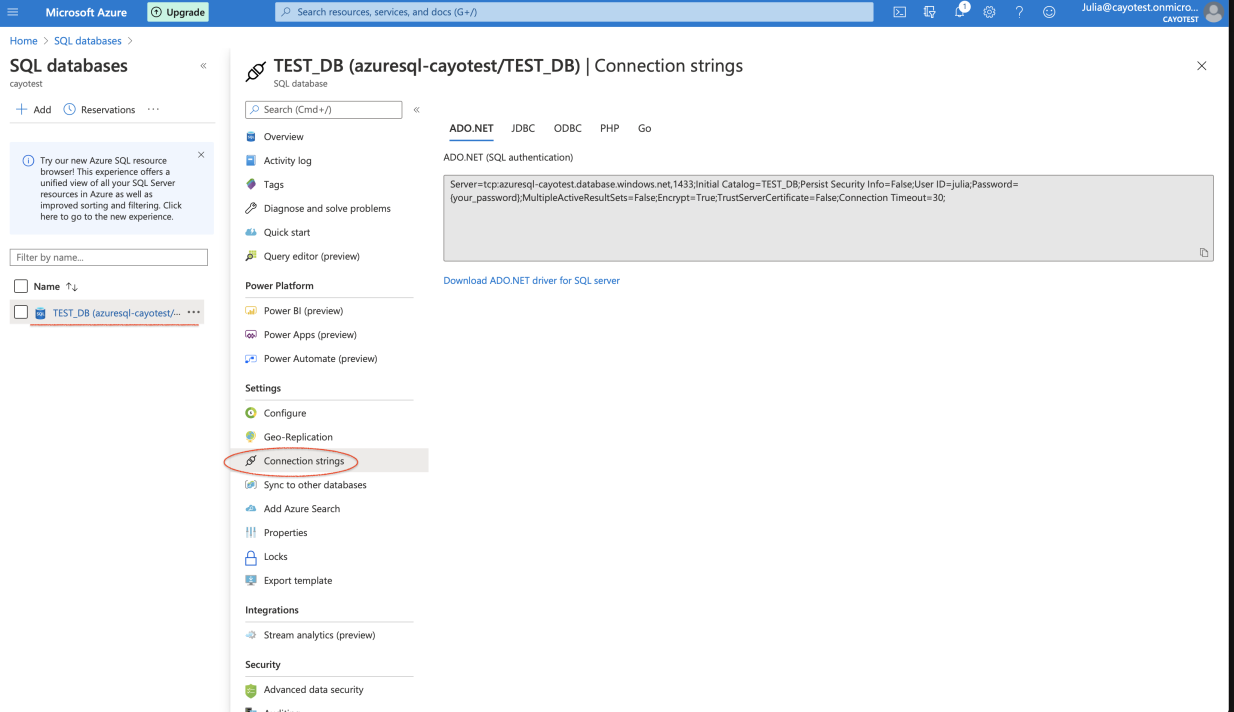Click the Reservations button
This screenshot has height=712, width=1234.
(99, 110)
